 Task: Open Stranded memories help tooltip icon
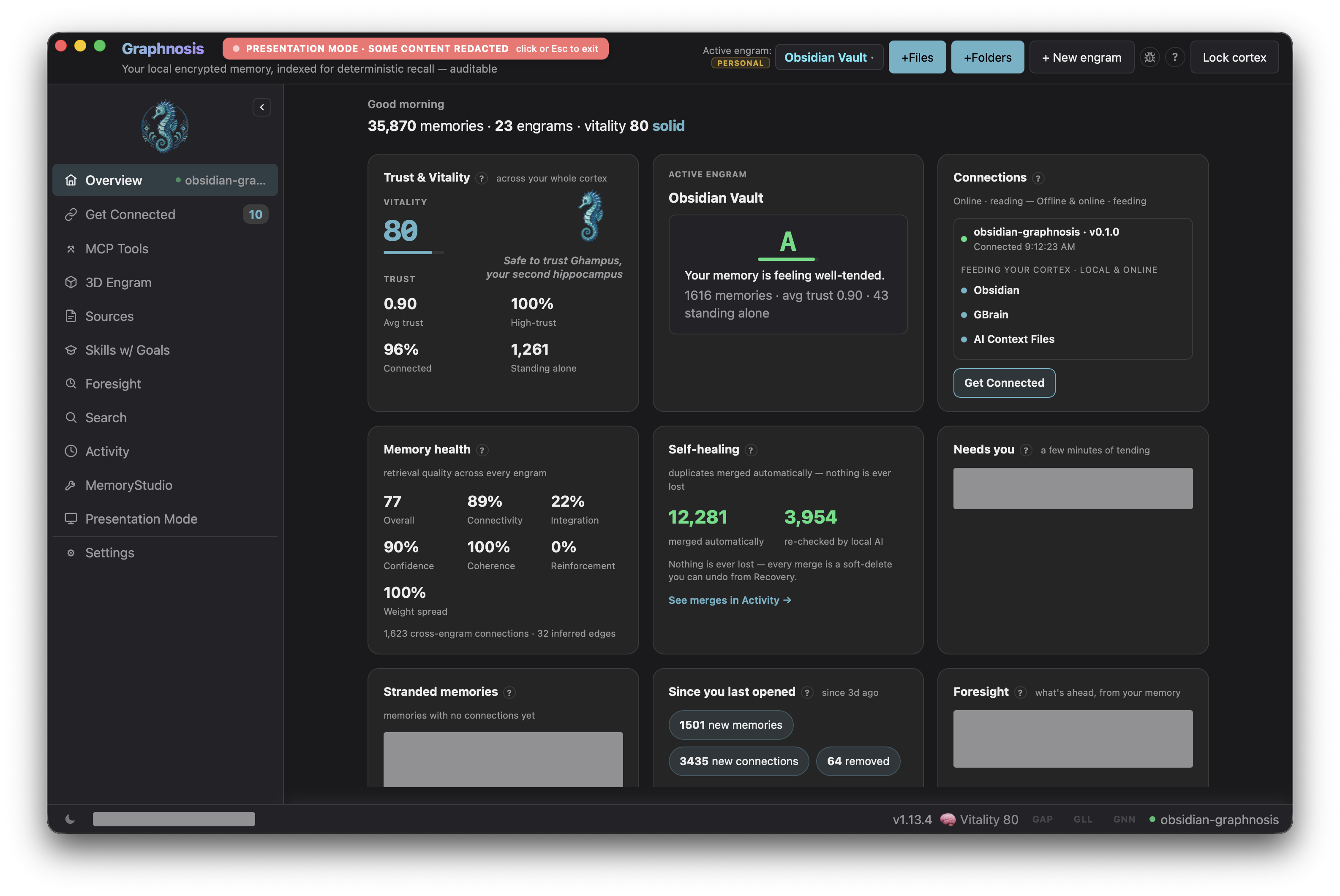[509, 692]
